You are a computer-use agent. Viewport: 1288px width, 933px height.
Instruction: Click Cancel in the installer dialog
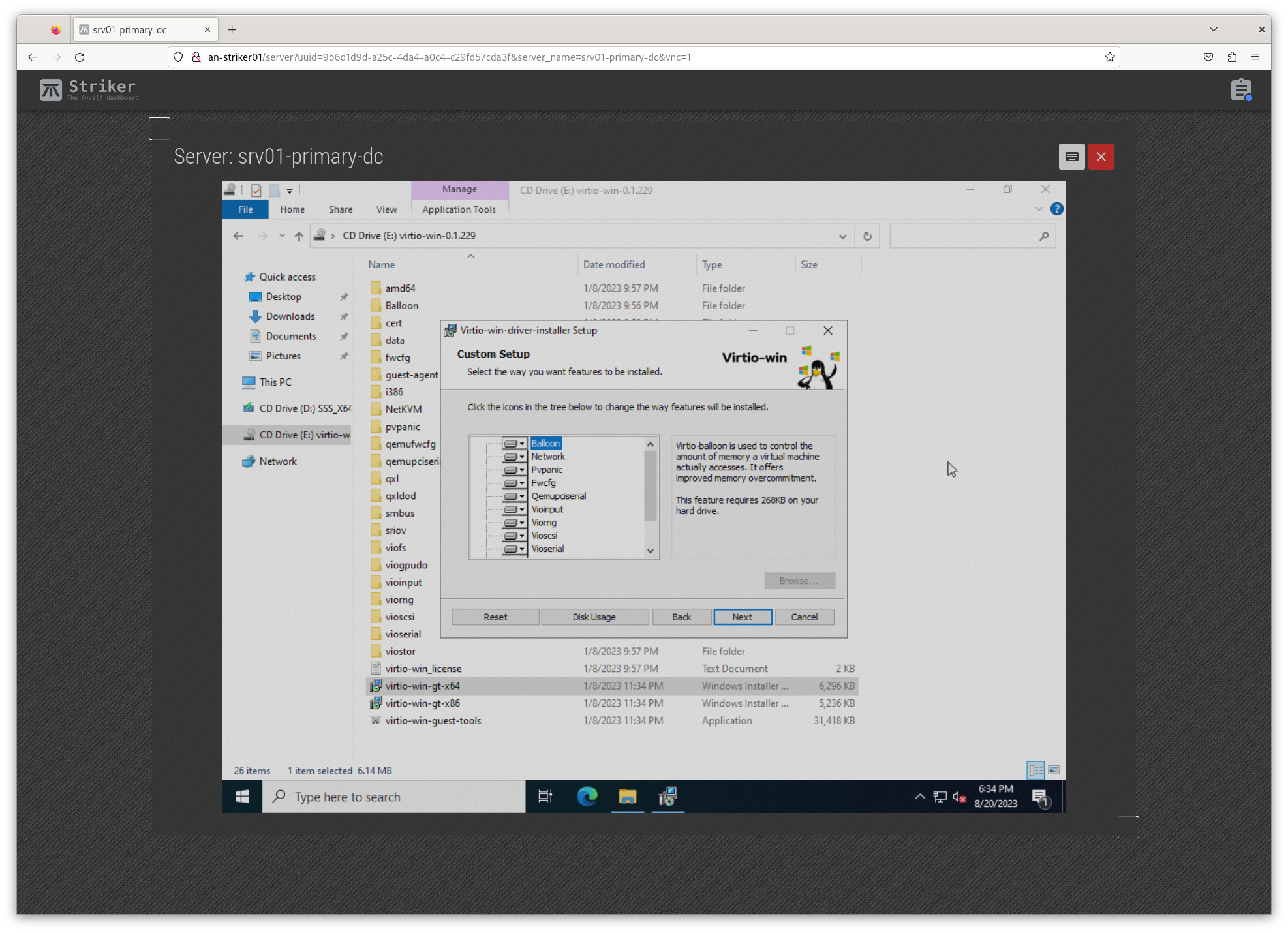tap(805, 617)
